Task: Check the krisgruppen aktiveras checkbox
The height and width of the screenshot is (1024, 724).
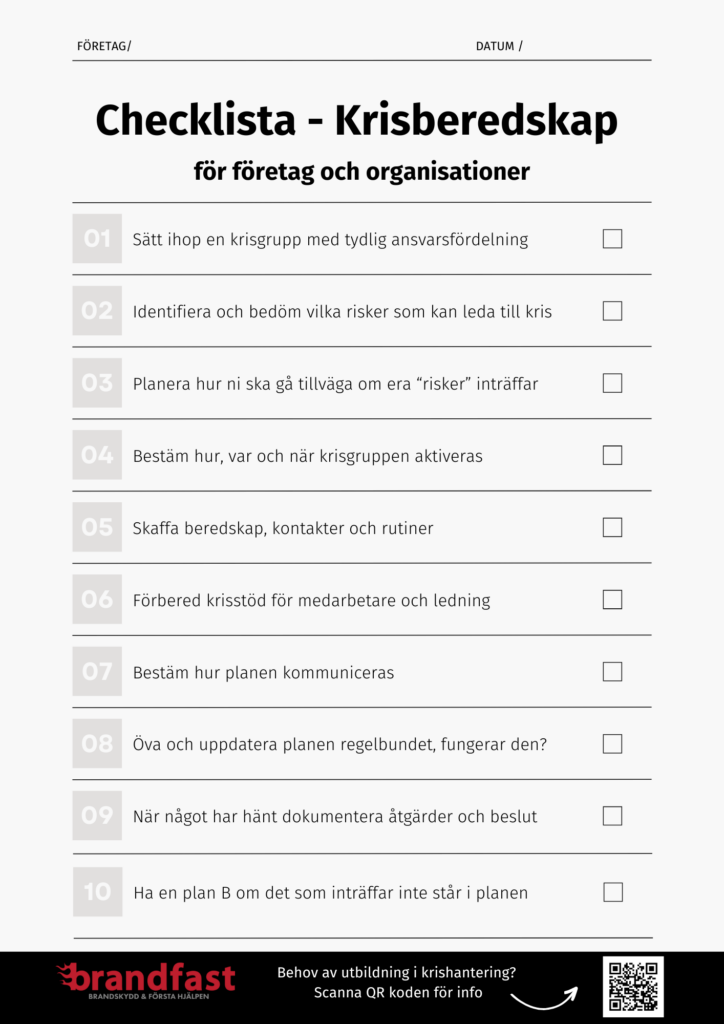Action: pos(612,455)
